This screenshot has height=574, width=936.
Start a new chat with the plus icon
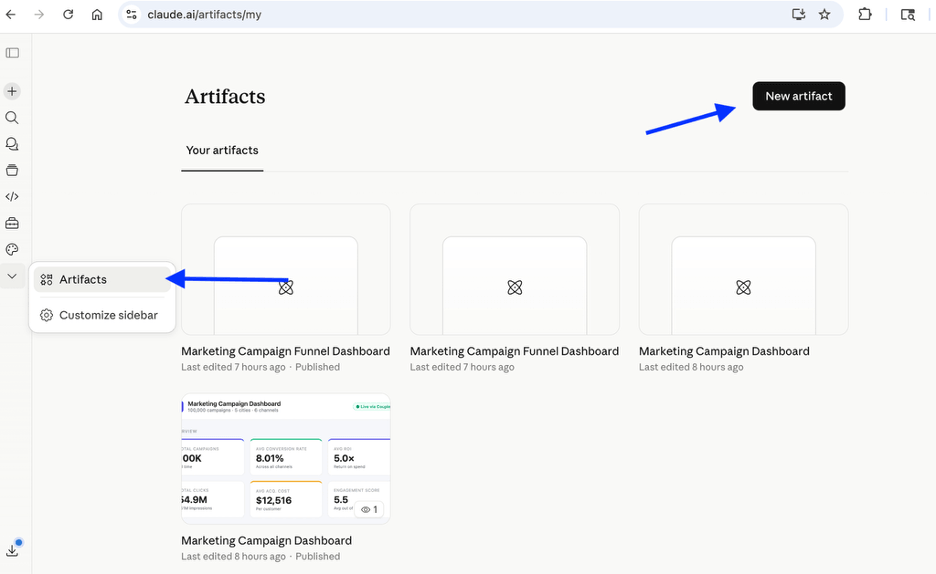pyautogui.click(x=12, y=91)
